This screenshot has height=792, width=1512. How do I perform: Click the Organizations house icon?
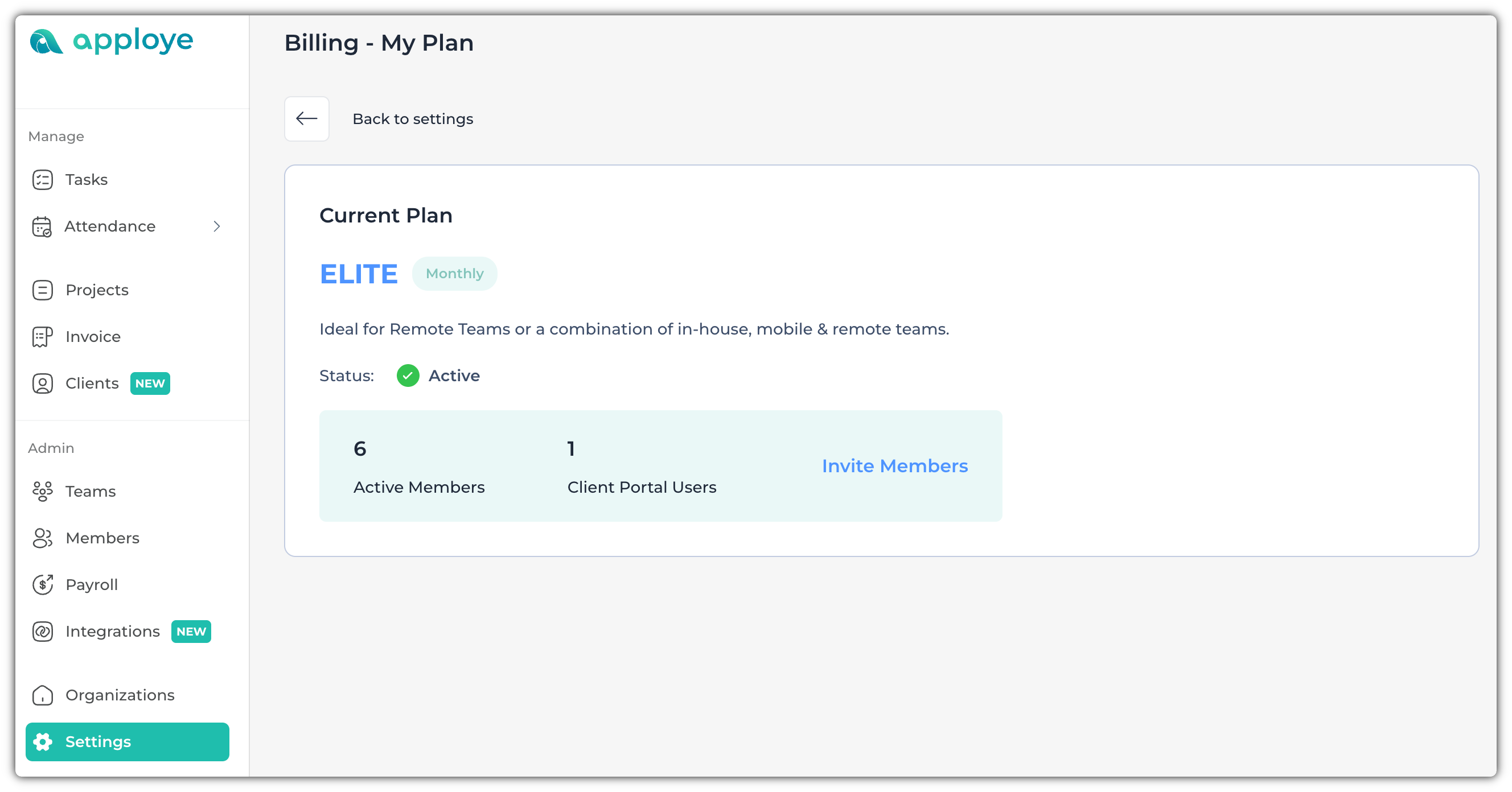click(42, 695)
